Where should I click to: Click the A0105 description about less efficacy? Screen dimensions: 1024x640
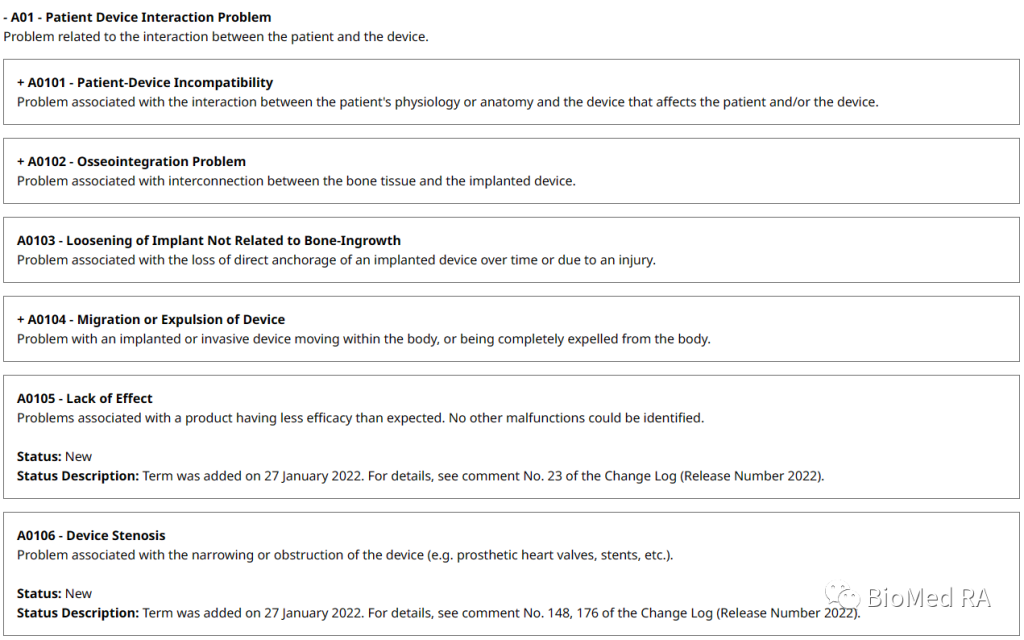(360, 418)
